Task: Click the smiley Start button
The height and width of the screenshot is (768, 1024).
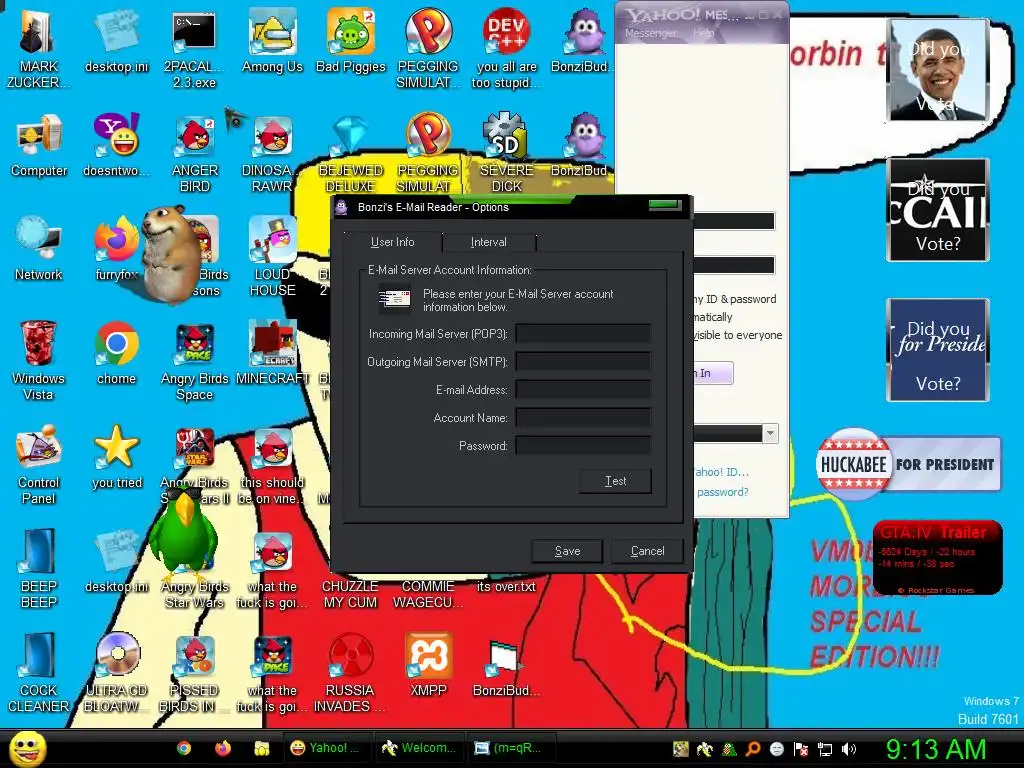Action: [27, 748]
